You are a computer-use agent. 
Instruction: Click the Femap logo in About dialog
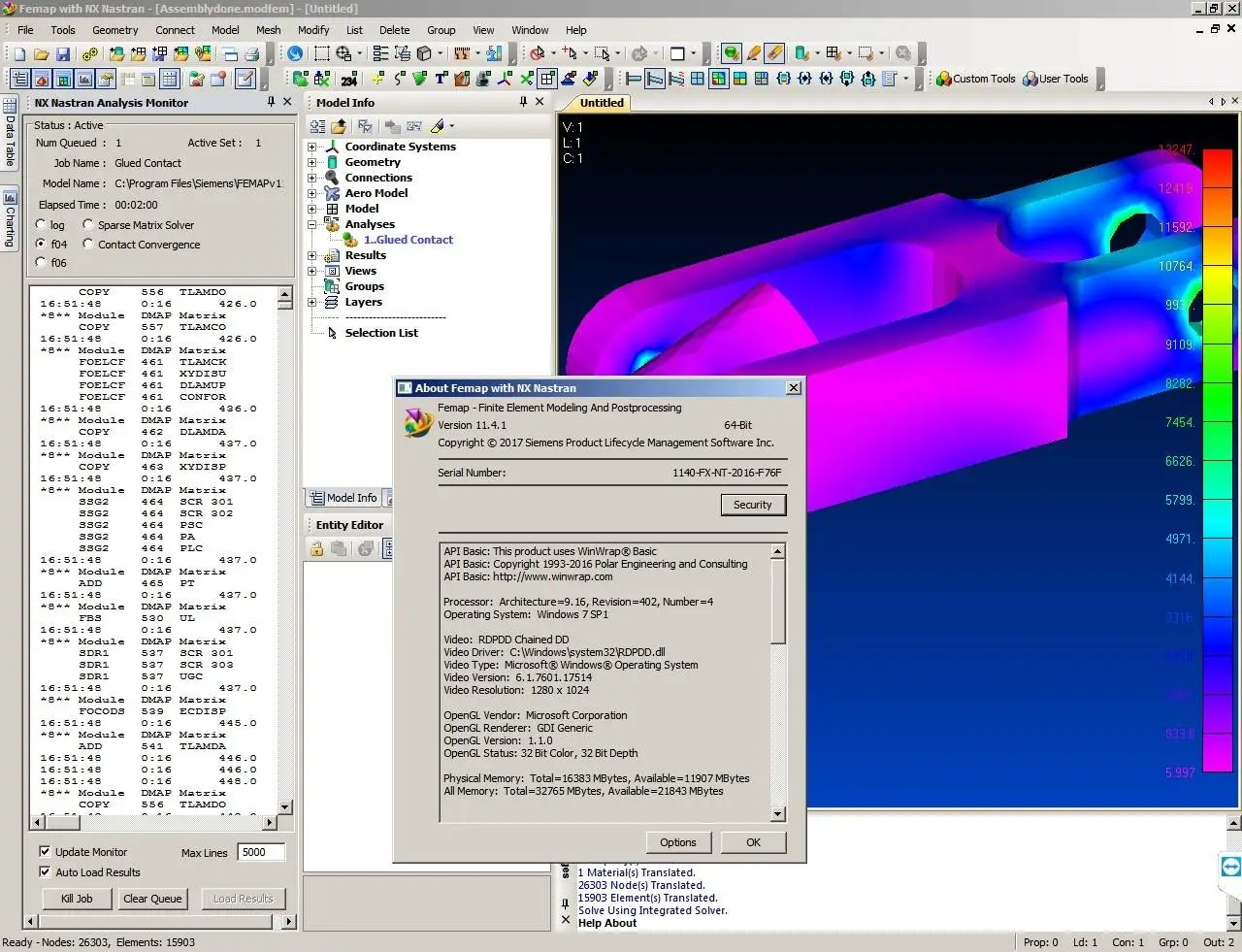(x=417, y=423)
